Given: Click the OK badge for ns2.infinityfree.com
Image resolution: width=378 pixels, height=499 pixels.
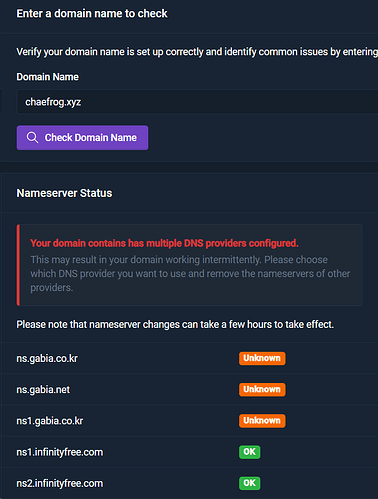Looking at the screenshot, I should pyautogui.click(x=249, y=483).
